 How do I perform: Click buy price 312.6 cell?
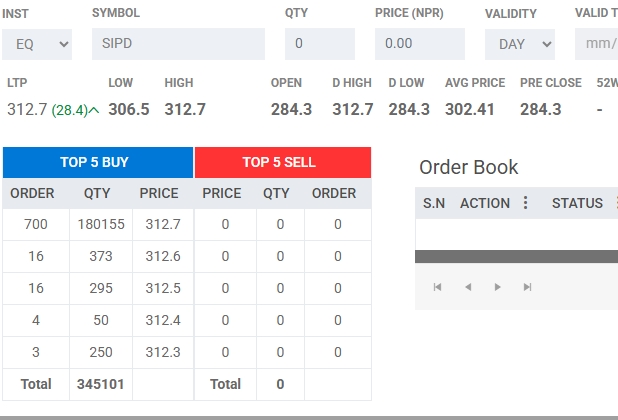[x=163, y=256]
